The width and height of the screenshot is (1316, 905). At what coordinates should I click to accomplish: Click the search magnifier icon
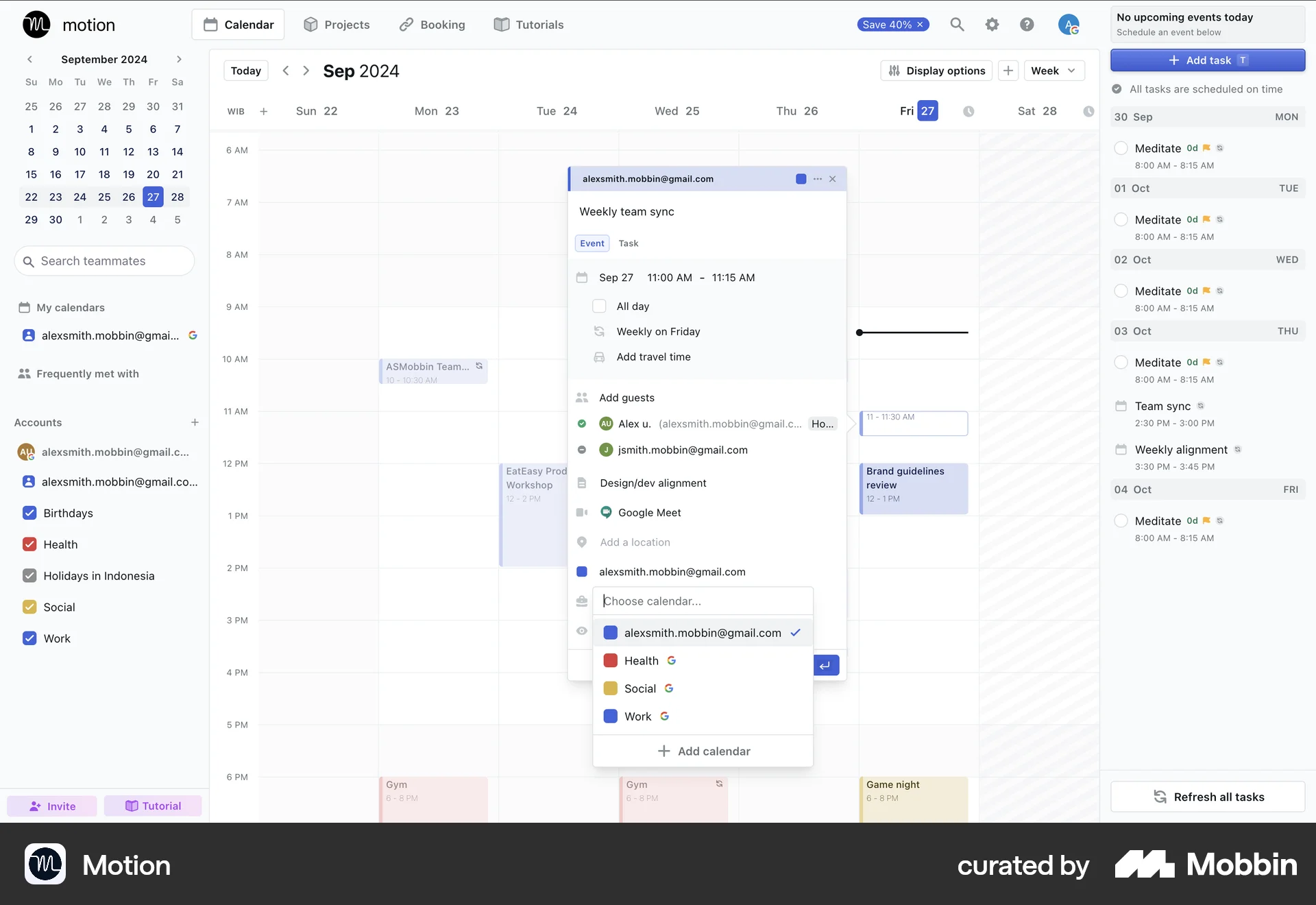coord(957,24)
